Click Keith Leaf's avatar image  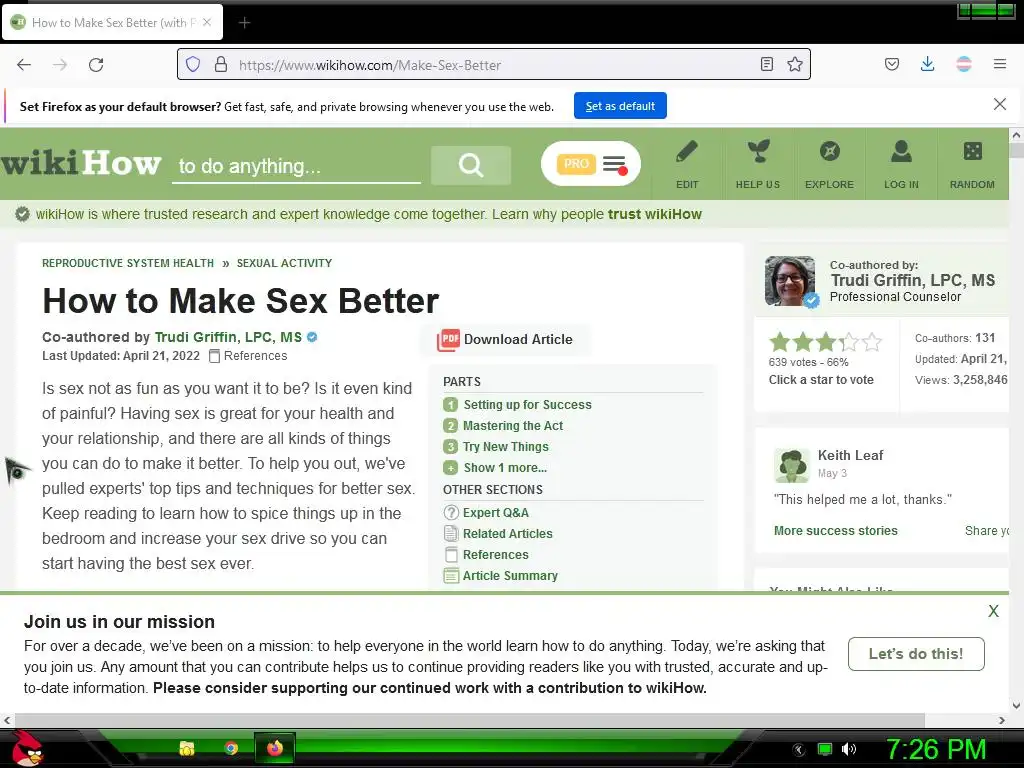pyautogui.click(x=792, y=466)
